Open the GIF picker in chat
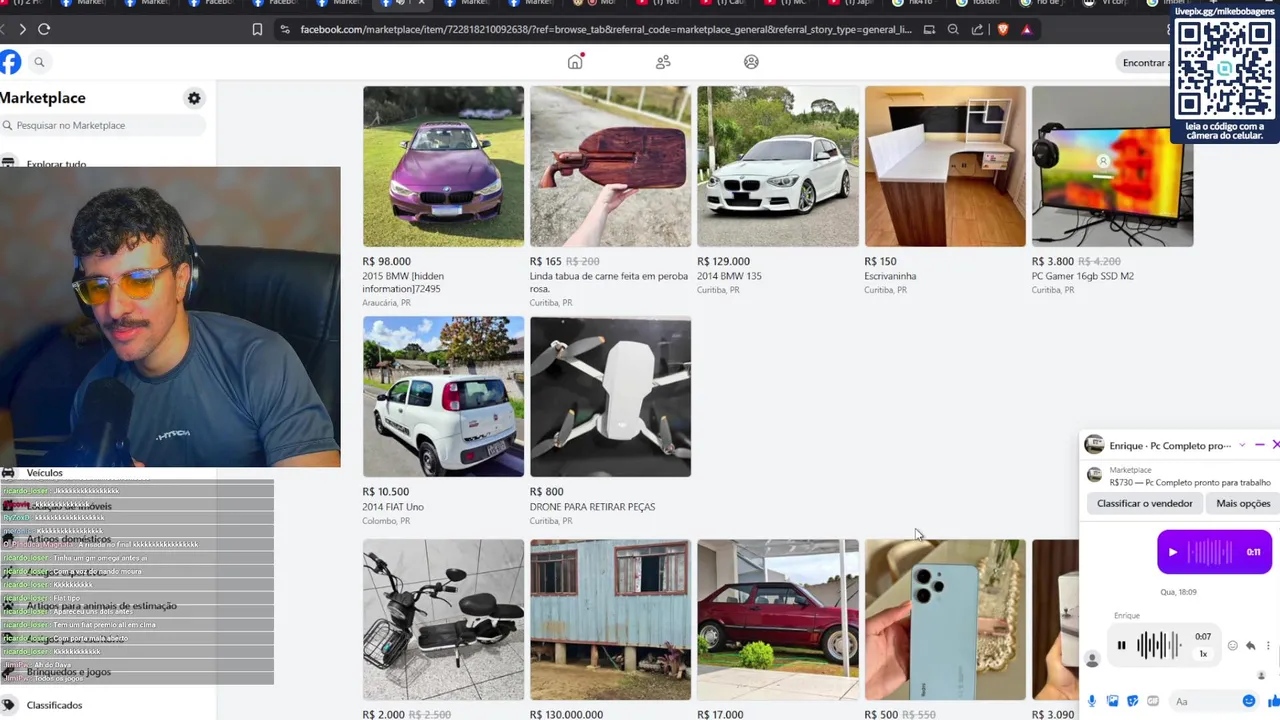 [1153, 701]
